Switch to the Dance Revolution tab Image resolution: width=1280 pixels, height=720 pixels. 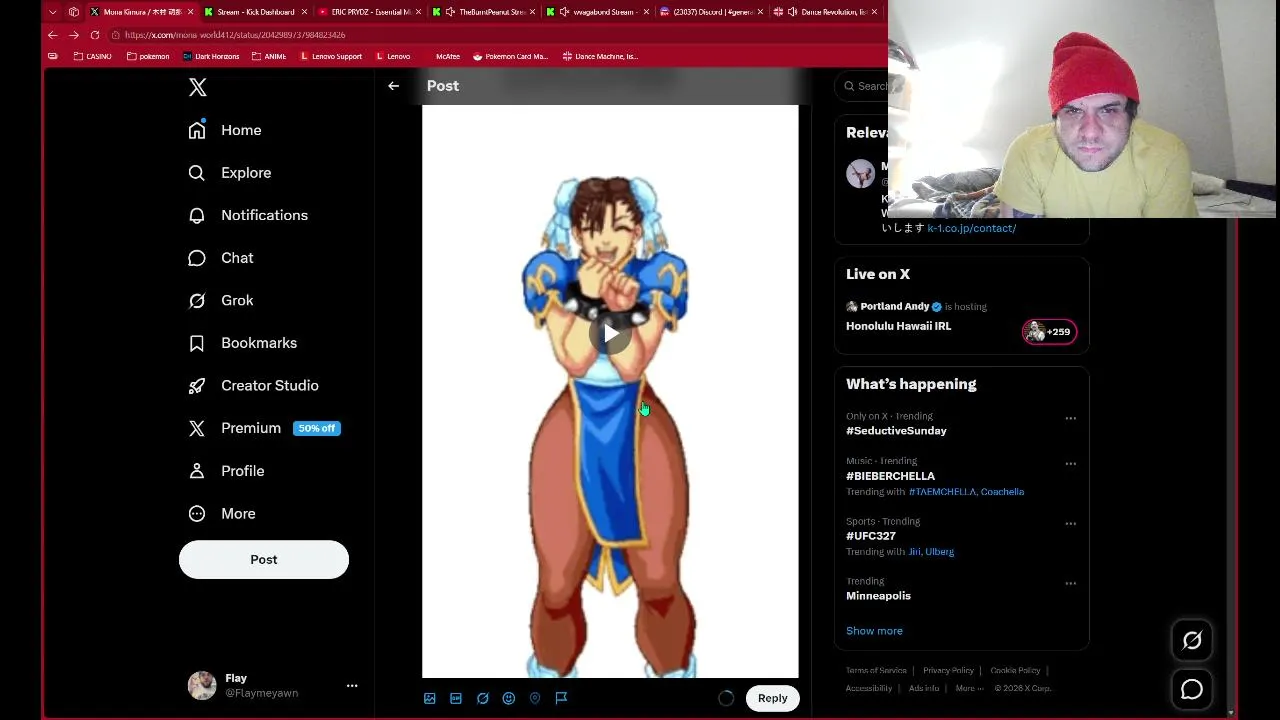826,12
